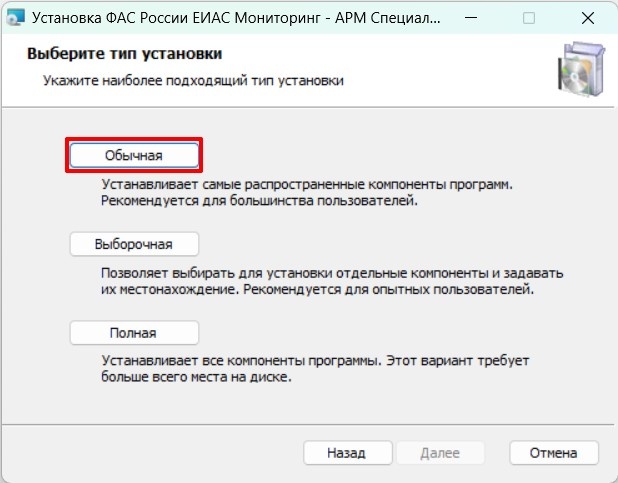
Task: Click the setup disc box icon in the header
Action: pos(582,69)
